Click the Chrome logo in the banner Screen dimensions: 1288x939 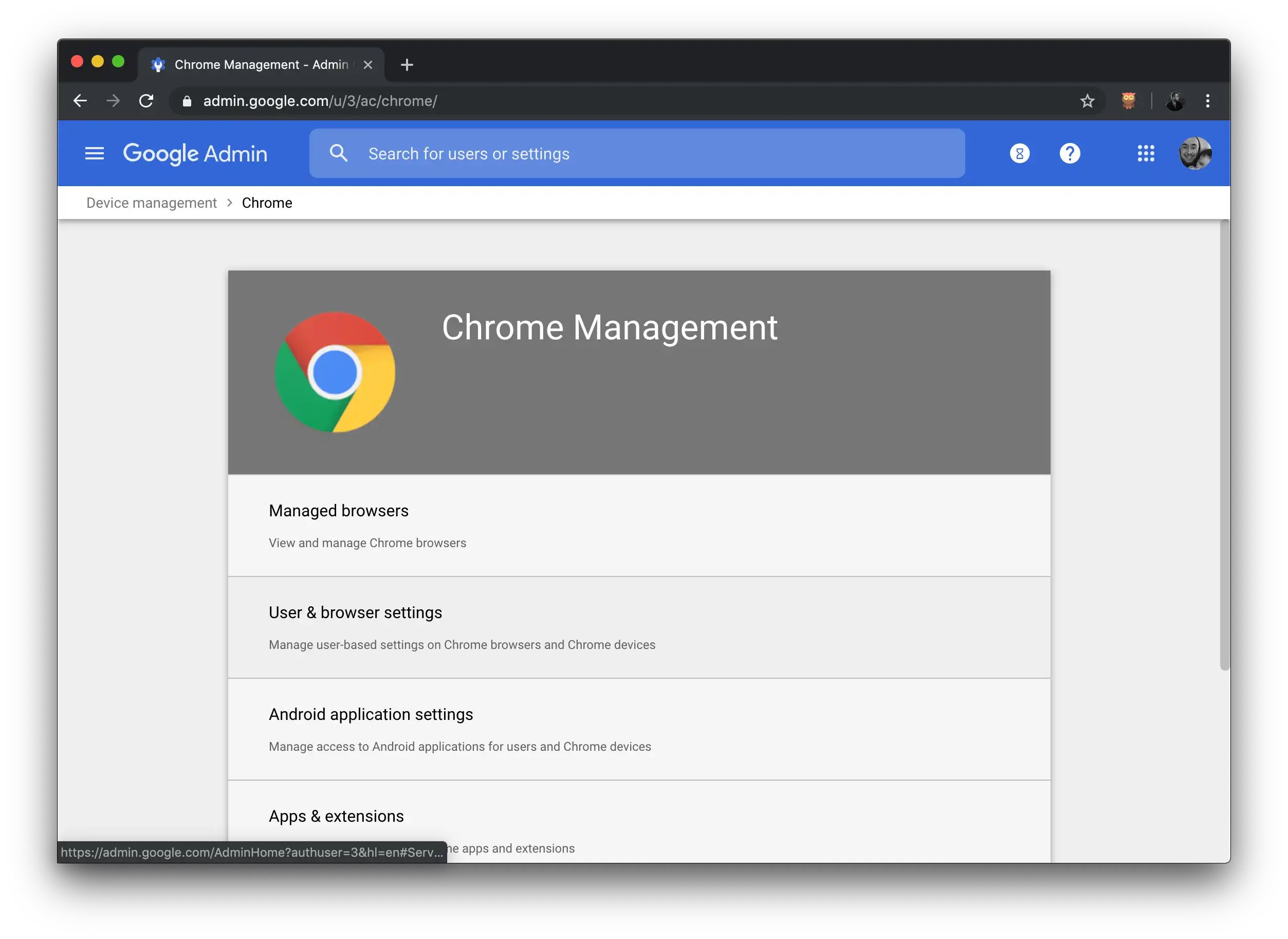tap(335, 372)
